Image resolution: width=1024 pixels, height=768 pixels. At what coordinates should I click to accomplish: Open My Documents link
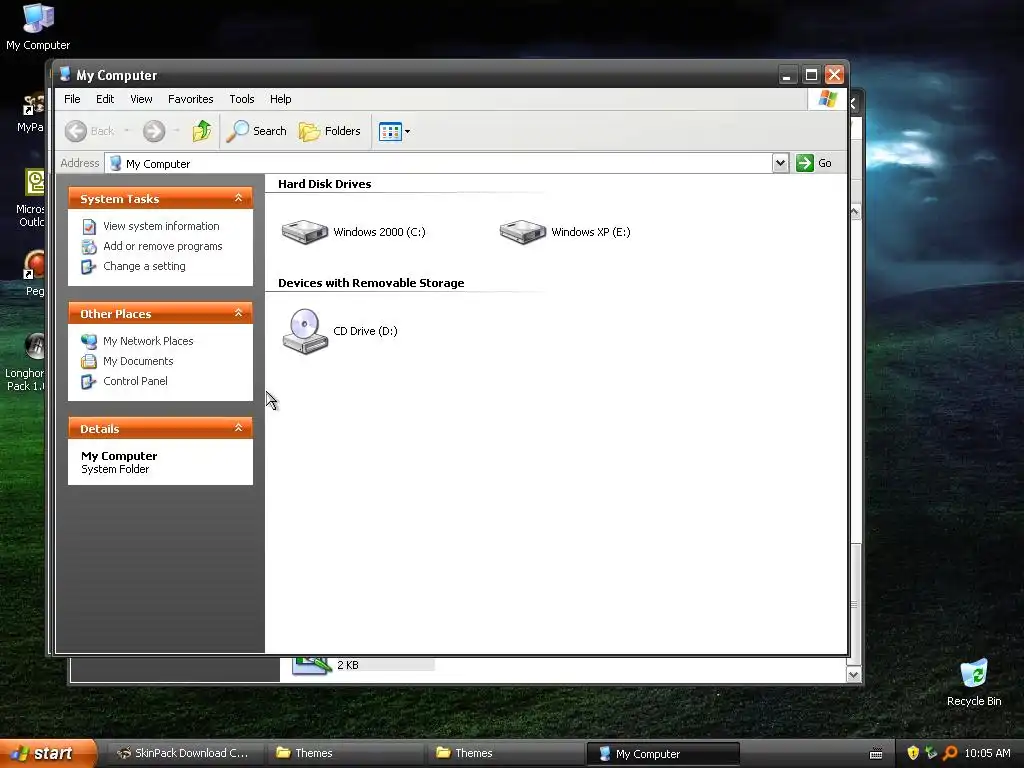click(x=138, y=361)
